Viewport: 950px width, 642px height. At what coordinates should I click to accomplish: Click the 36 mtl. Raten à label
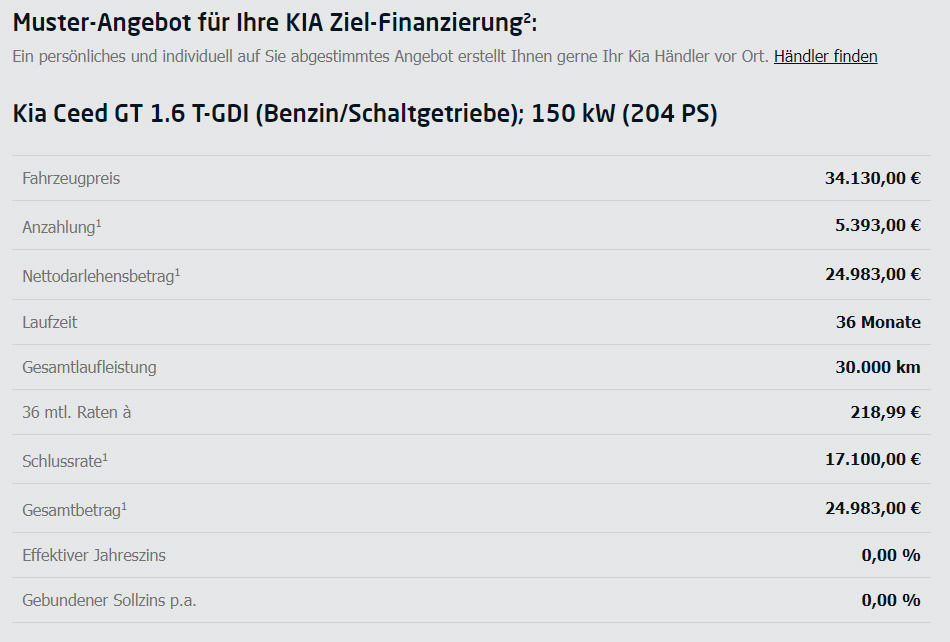(76, 412)
